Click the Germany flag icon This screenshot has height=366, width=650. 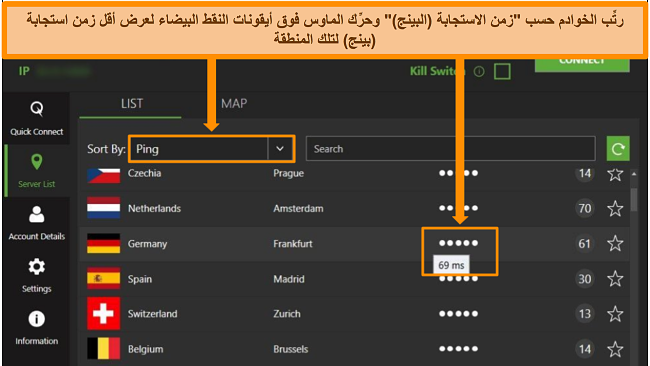click(104, 243)
